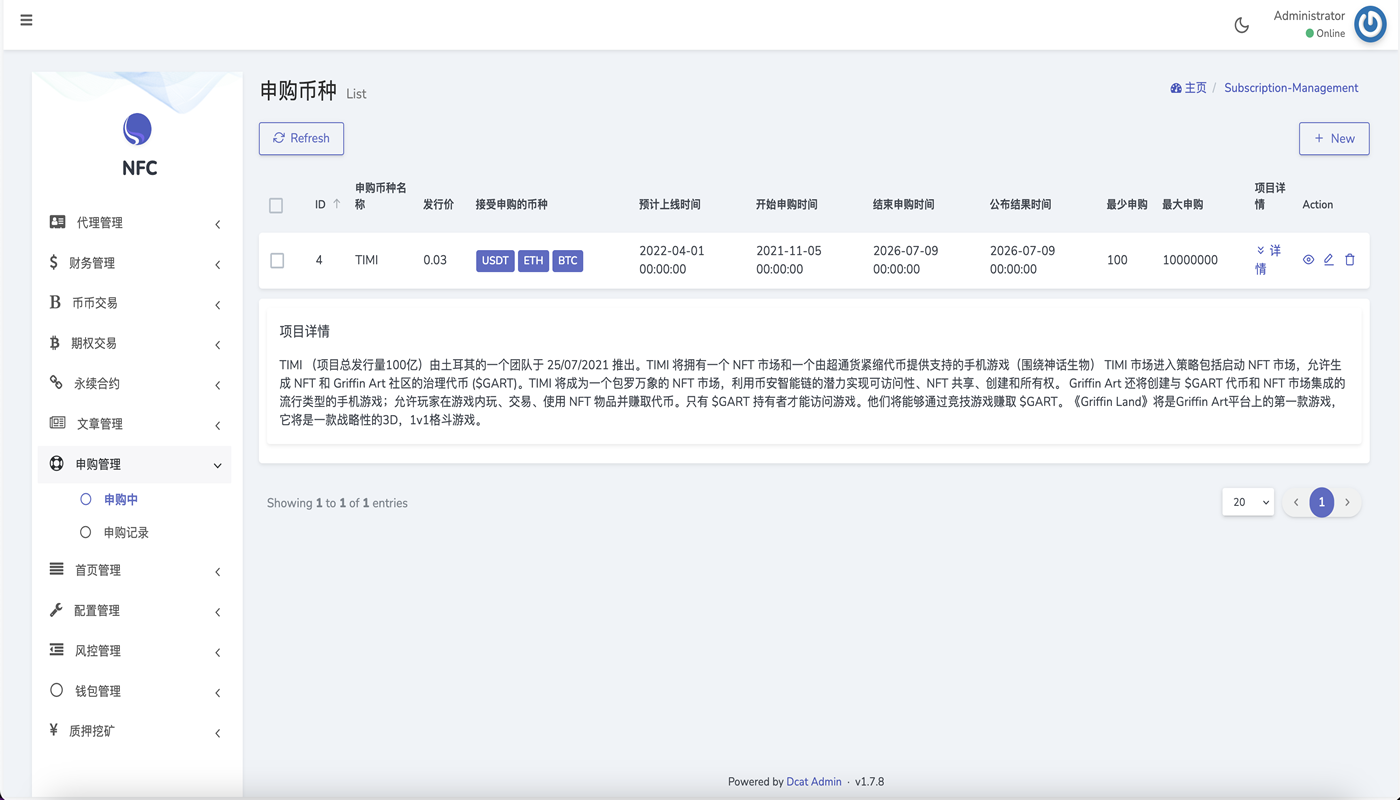
Task: Click the TIMI name cell
Action: pos(367,260)
